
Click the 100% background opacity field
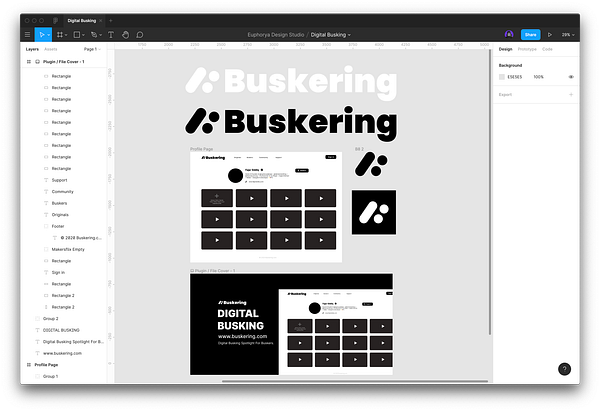click(538, 77)
